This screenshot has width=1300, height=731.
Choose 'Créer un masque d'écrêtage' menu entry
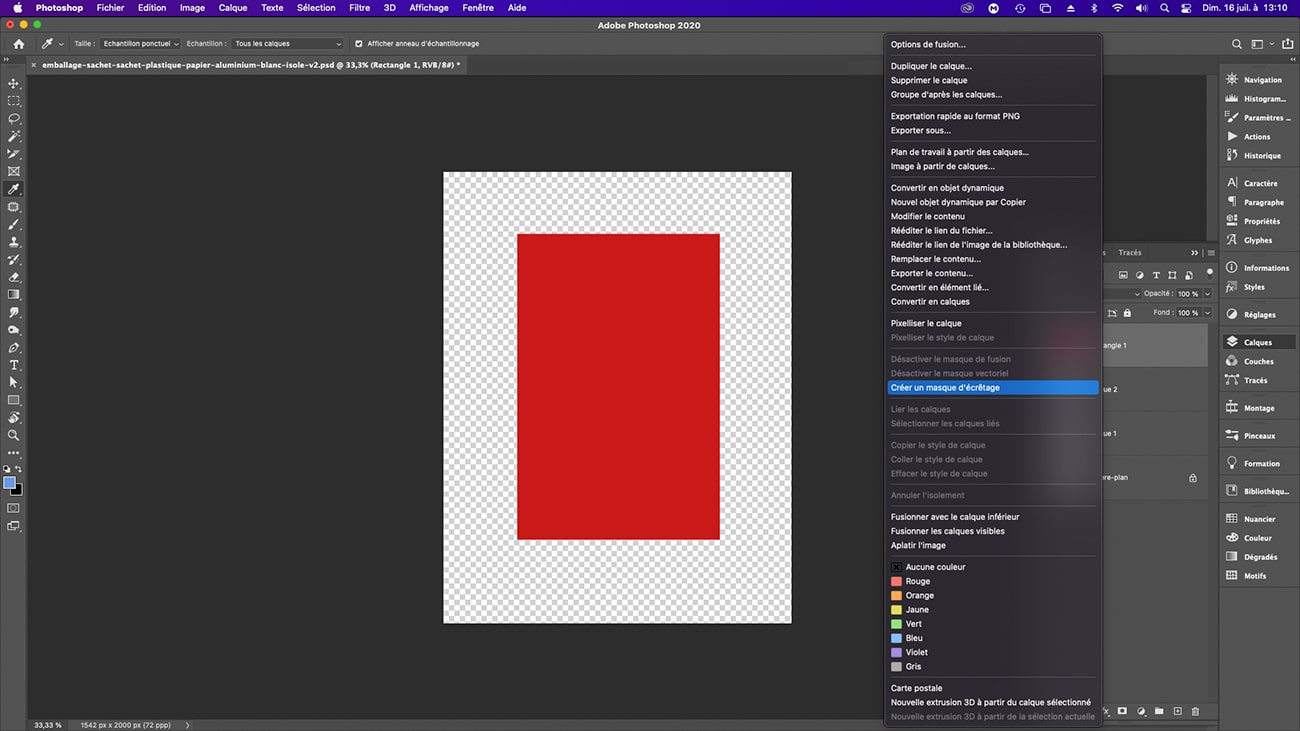[945, 388]
